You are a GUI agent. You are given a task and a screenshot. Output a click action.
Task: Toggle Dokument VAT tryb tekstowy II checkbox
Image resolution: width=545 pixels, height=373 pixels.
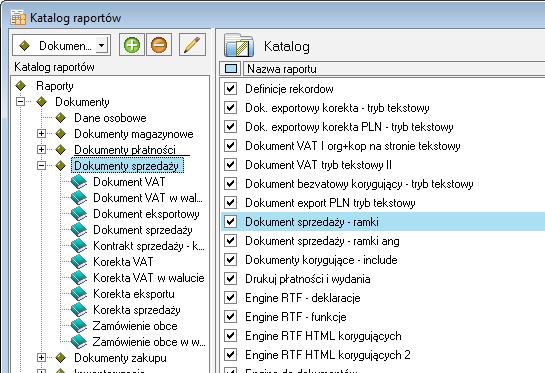click(x=230, y=164)
